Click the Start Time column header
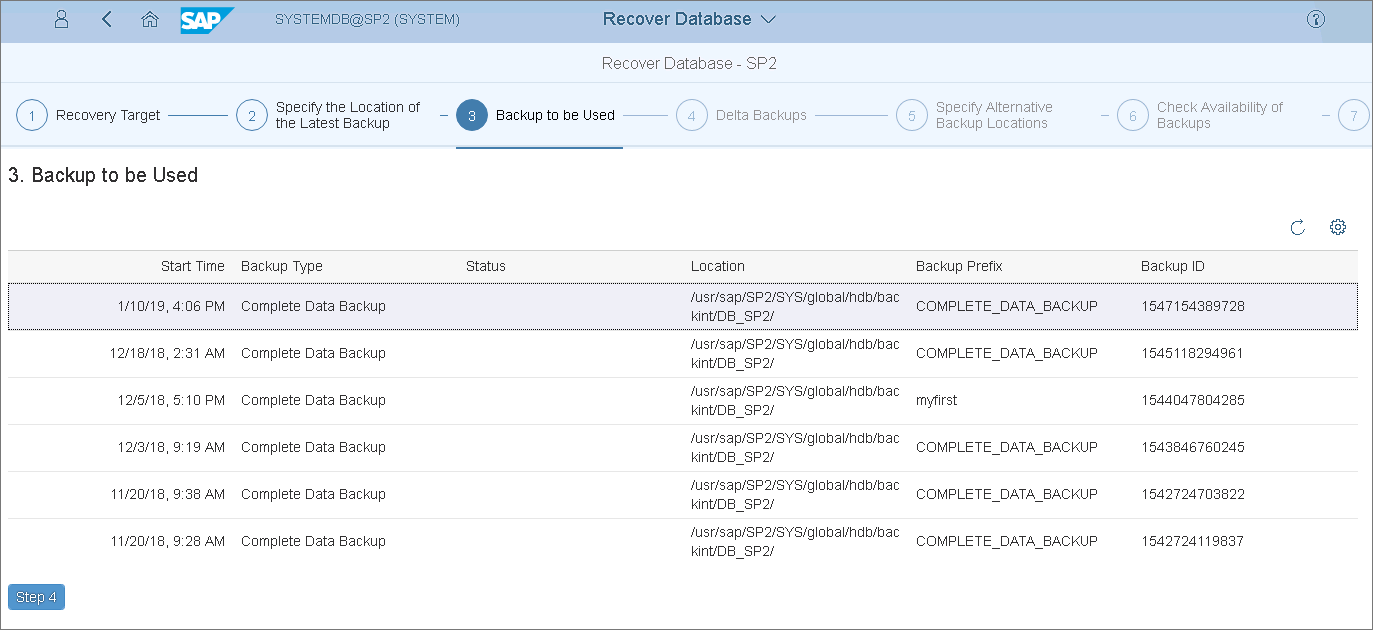This screenshot has width=1373, height=630. click(192, 266)
